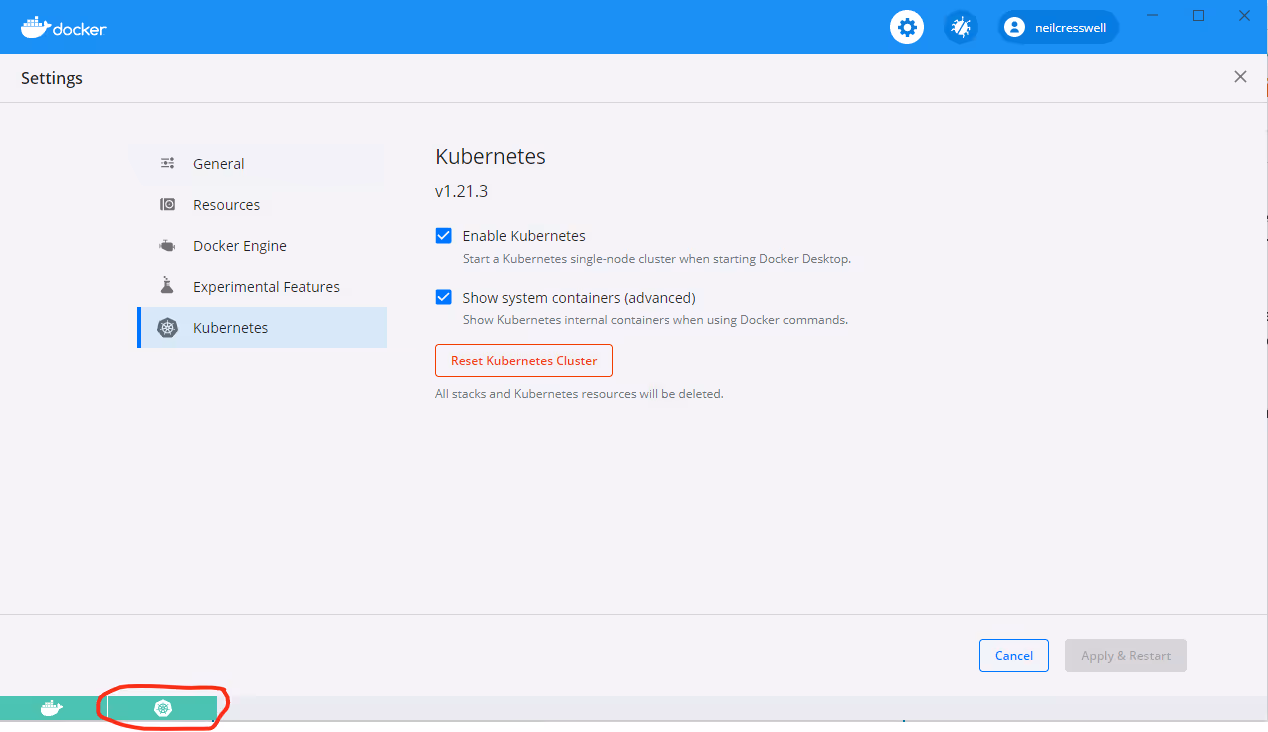Click the Kubernetes page heading
Image resolution: width=1268 pixels, height=732 pixels.
point(490,157)
